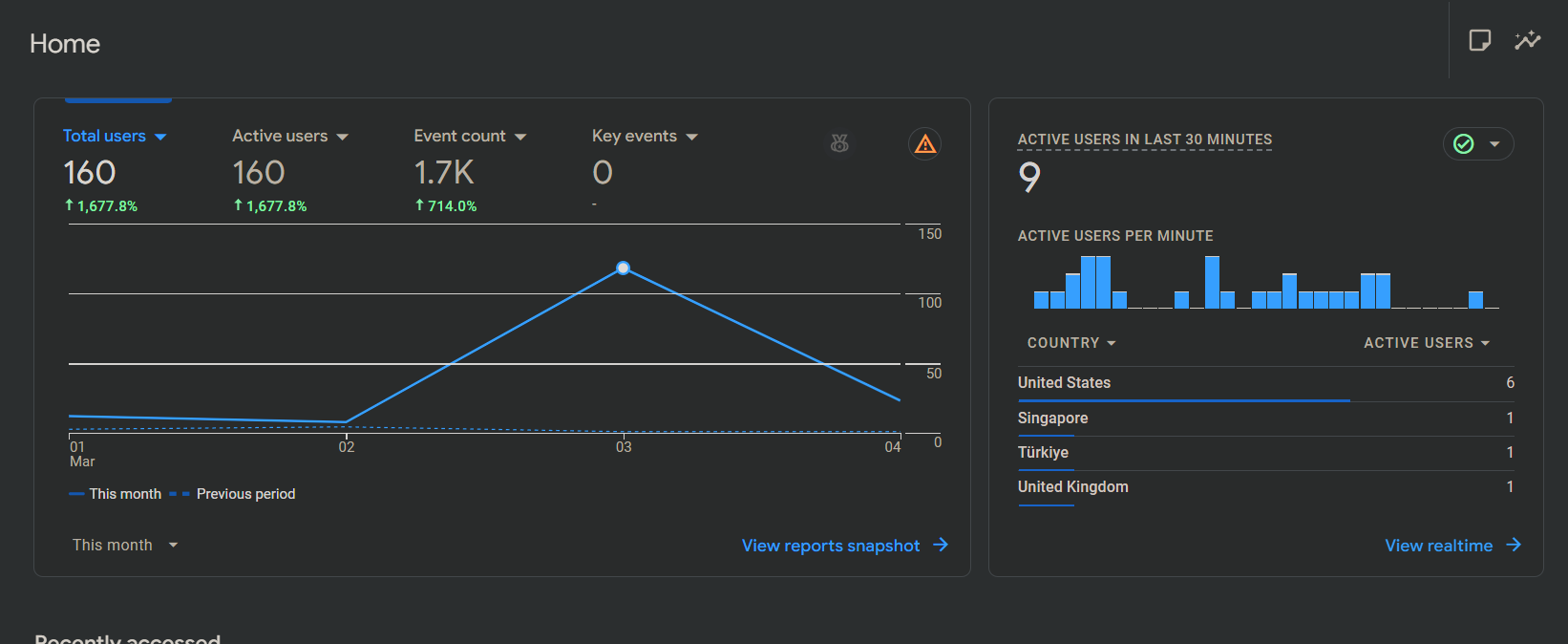Open View reports snapshot link
1568x644 pixels.
coord(830,546)
